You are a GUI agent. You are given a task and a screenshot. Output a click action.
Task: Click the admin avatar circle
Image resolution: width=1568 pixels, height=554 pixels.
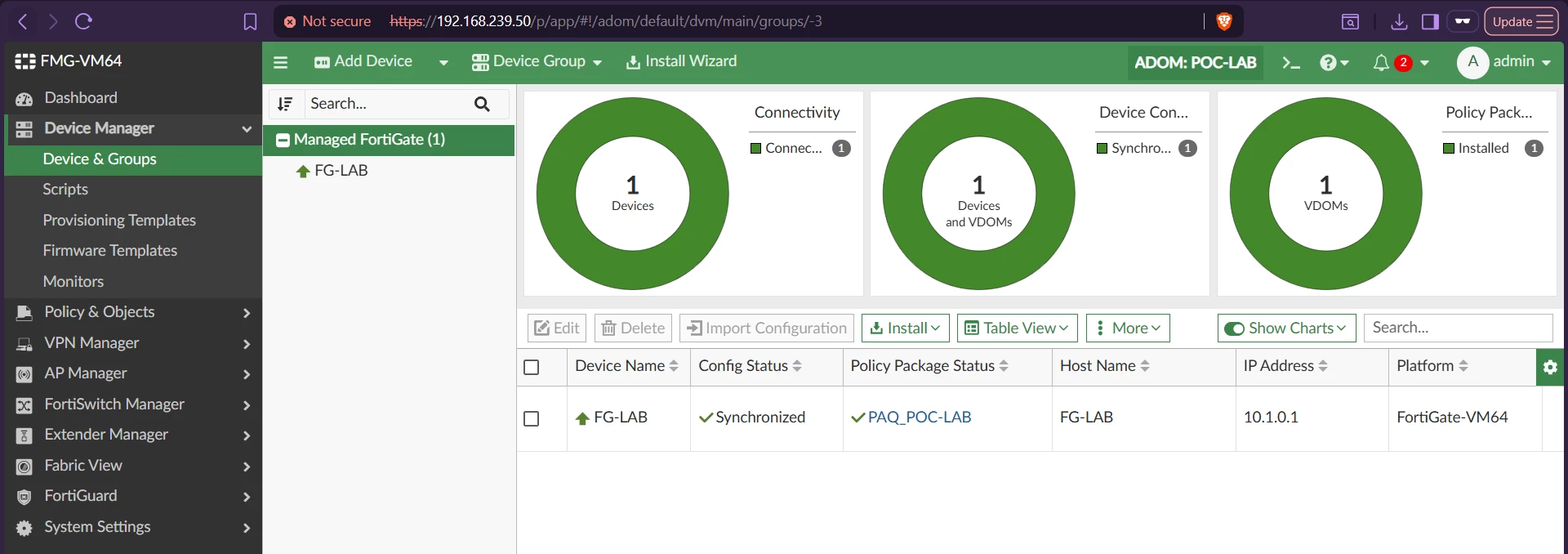point(1472,62)
